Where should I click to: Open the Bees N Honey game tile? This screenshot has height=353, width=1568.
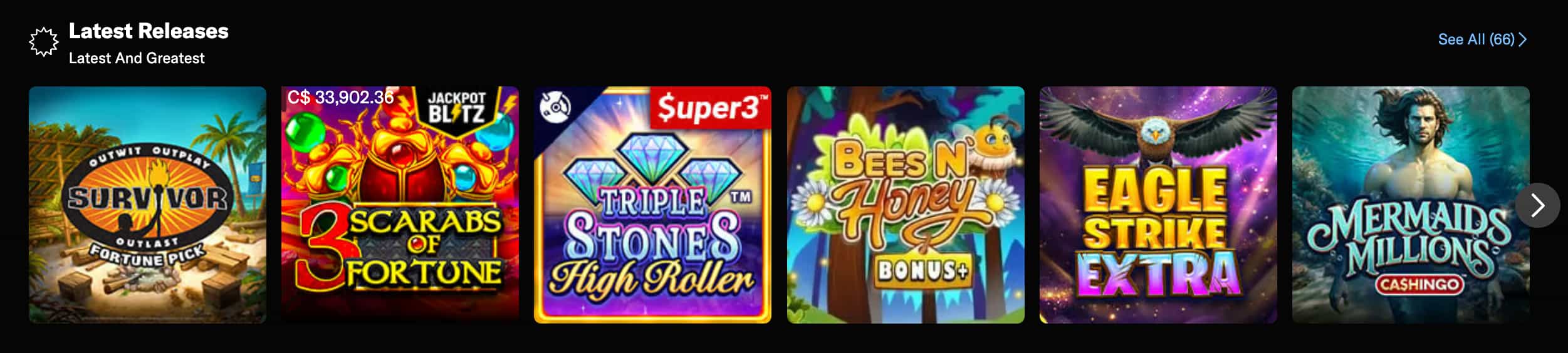[x=906, y=205]
